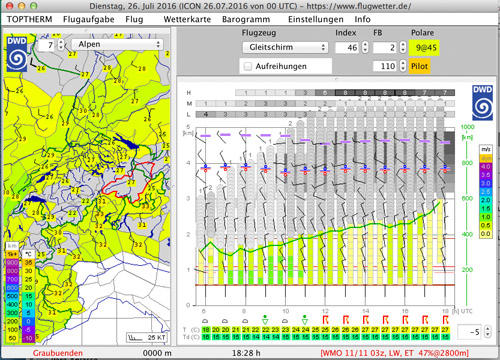Click the 3.0 m/s blue legend swatch
The height and width of the screenshot is (360, 500).
[x=485, y=183]
